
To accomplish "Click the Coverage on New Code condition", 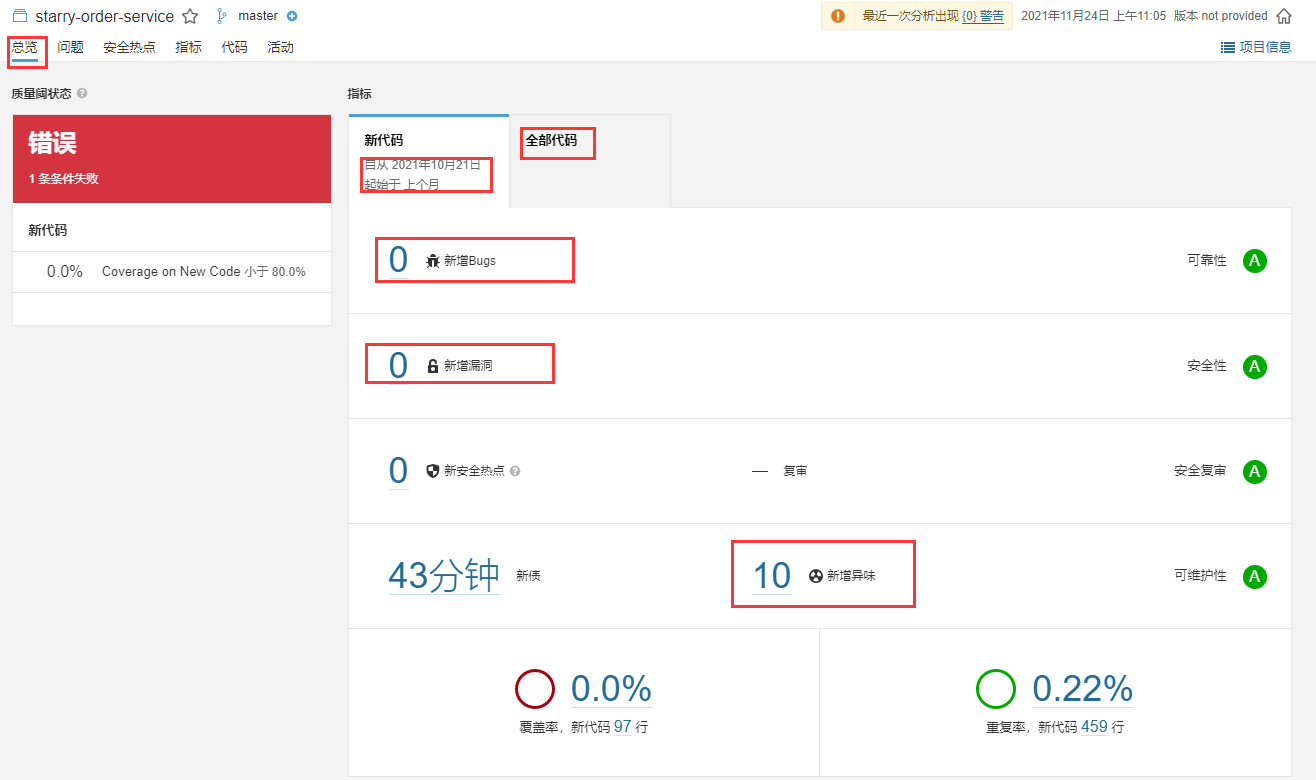I will pos(172,272).
